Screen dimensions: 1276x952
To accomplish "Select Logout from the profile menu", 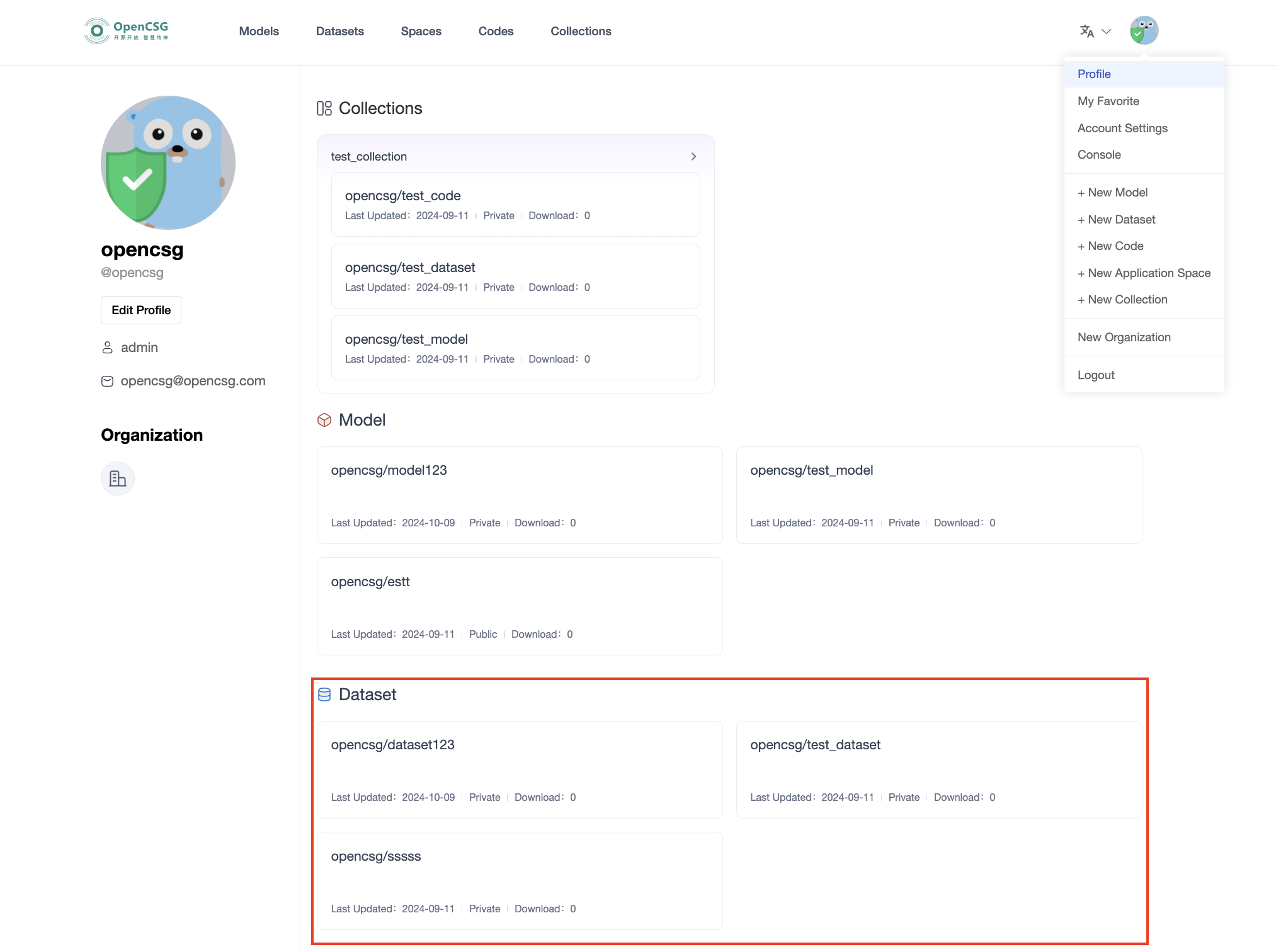I will 1096,375.
